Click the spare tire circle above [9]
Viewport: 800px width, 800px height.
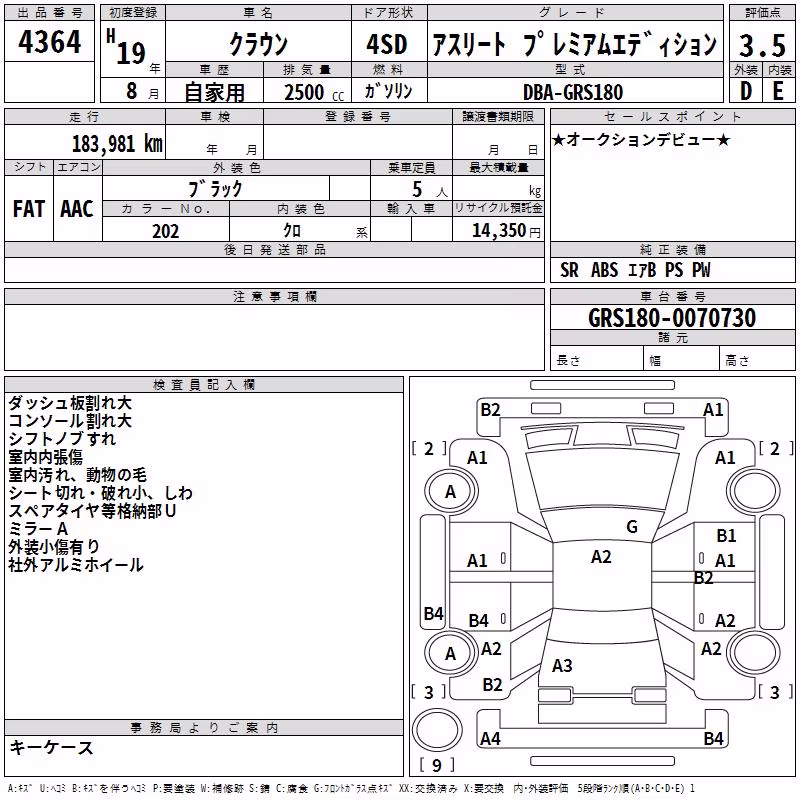[x=437, y=730]
